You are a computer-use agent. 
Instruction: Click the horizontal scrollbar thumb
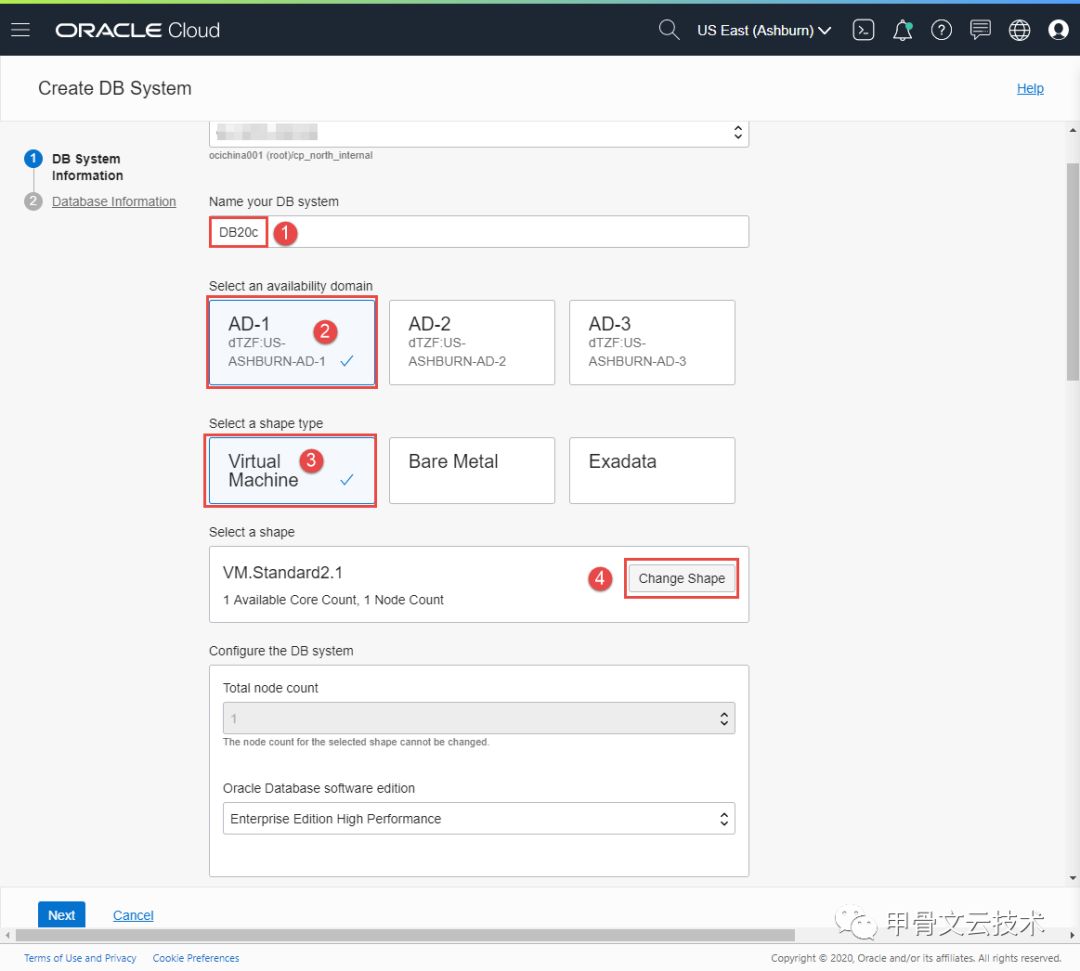click(405, 935)
